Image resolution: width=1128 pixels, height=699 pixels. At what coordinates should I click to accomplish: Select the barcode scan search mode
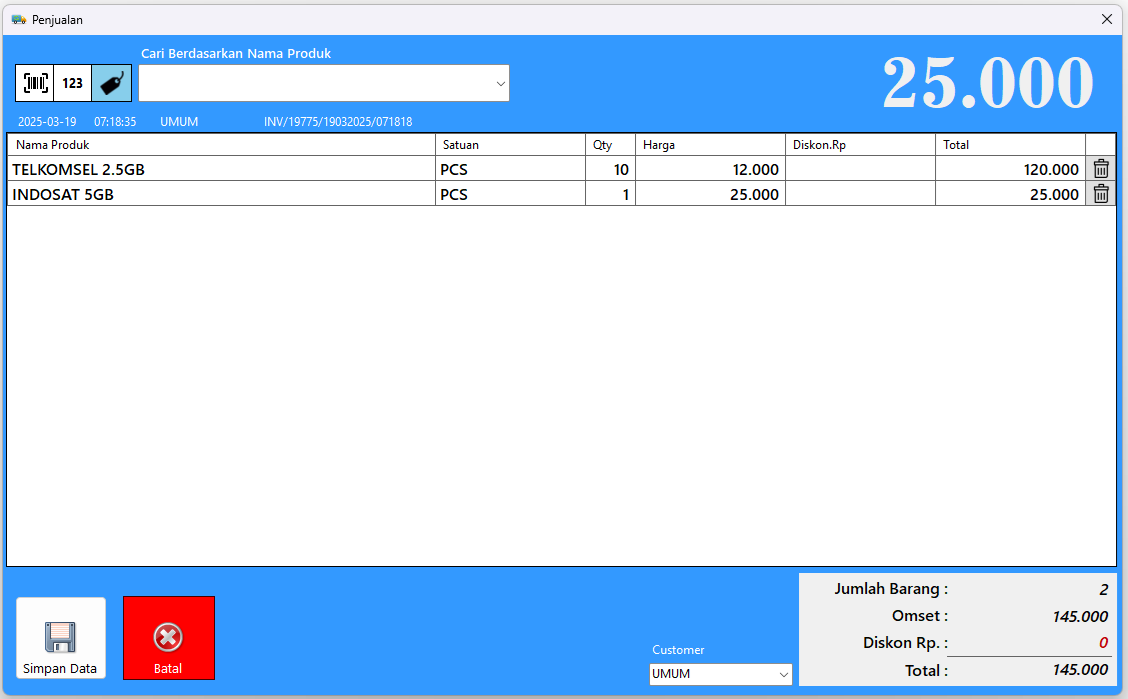pyautogui.click(x=35, y=83)
